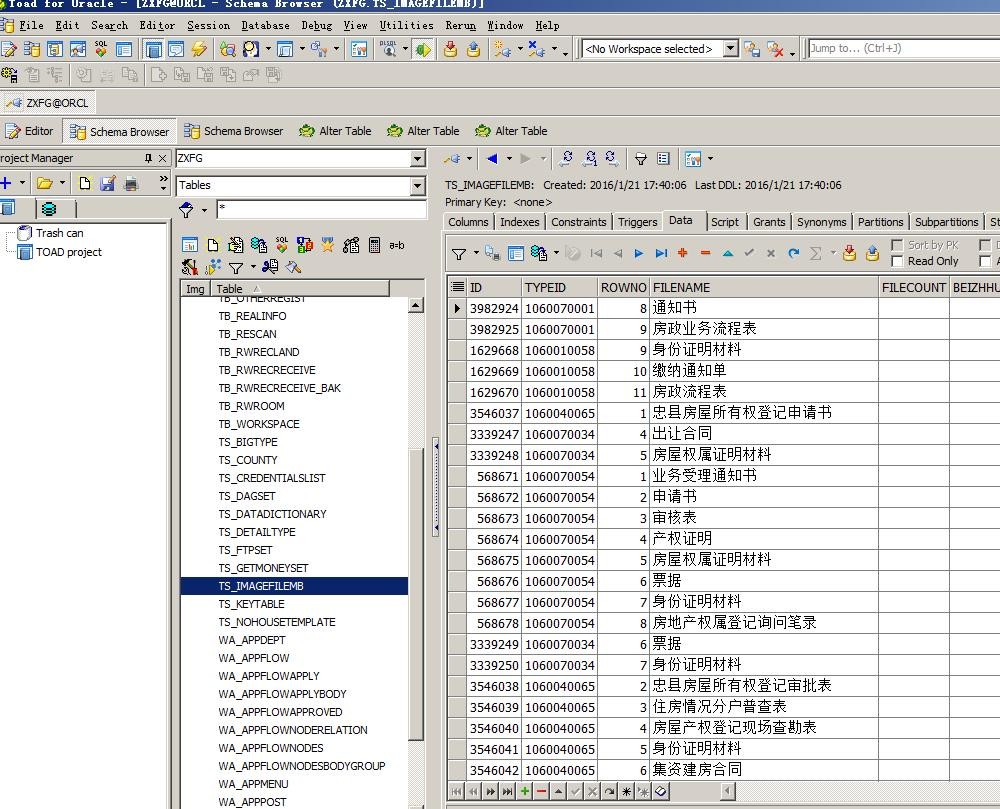1000x809 pixels.
Task: Click the bottom navigator bookmark asterisk icon
Action: pyautogui.click(x=627, y=791)
